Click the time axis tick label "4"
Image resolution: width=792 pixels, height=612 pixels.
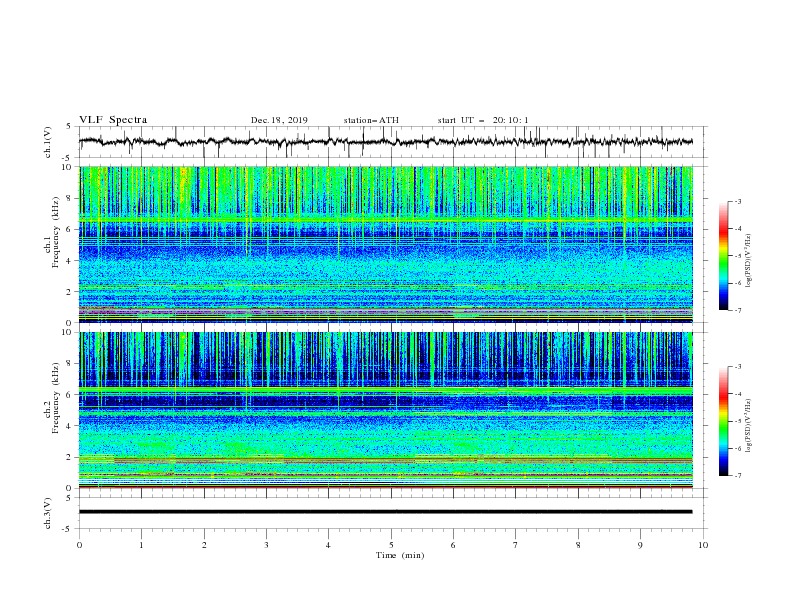click(328, 545)
